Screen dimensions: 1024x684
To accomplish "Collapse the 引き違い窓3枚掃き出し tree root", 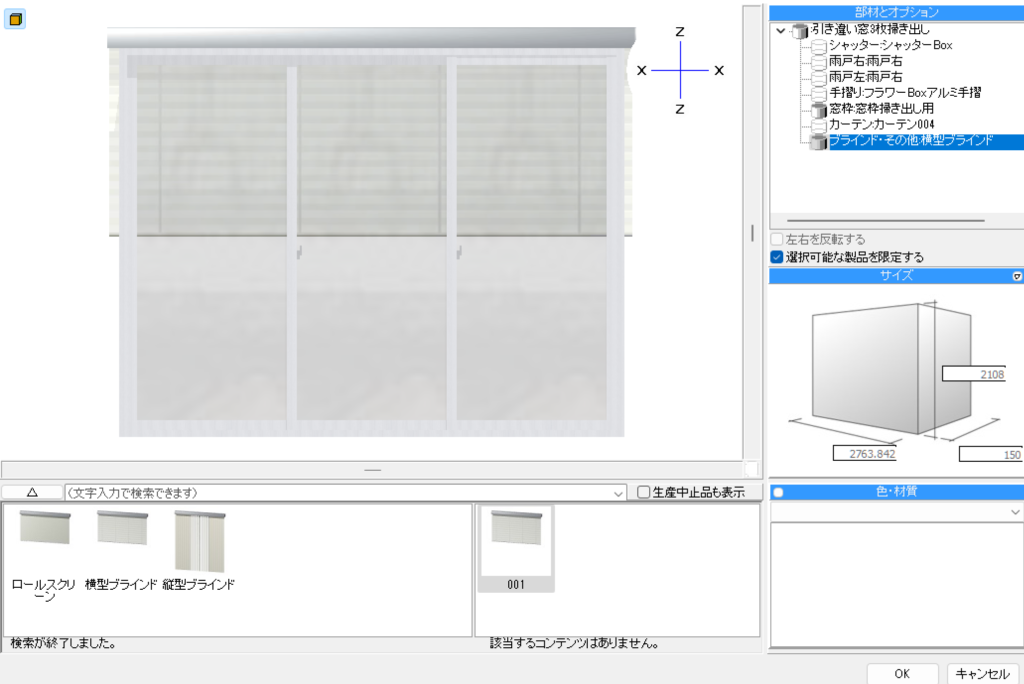I will coord(780,31).
